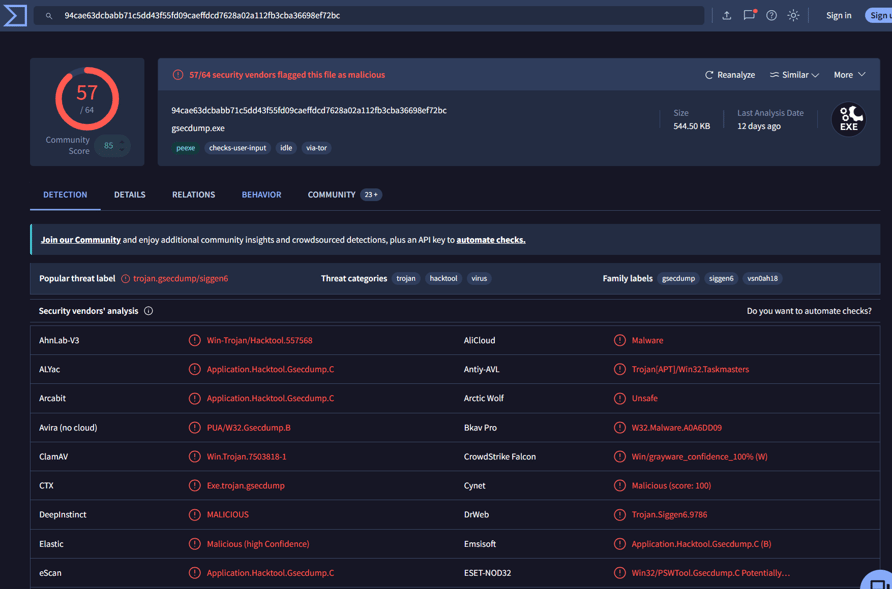Click the AliCloud Malware alert icon

620,340
